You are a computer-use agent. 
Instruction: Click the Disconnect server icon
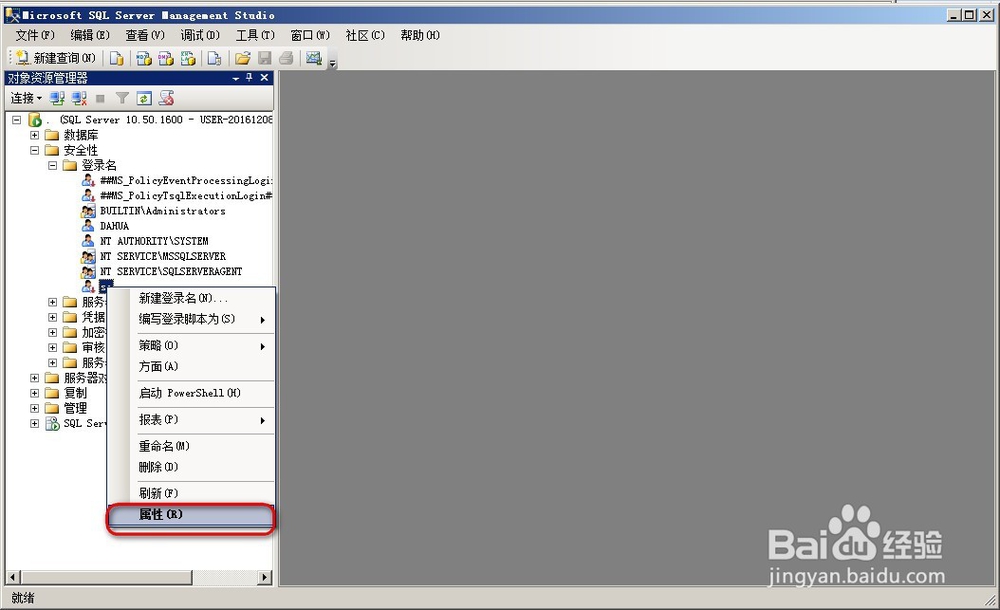point(79,98)
